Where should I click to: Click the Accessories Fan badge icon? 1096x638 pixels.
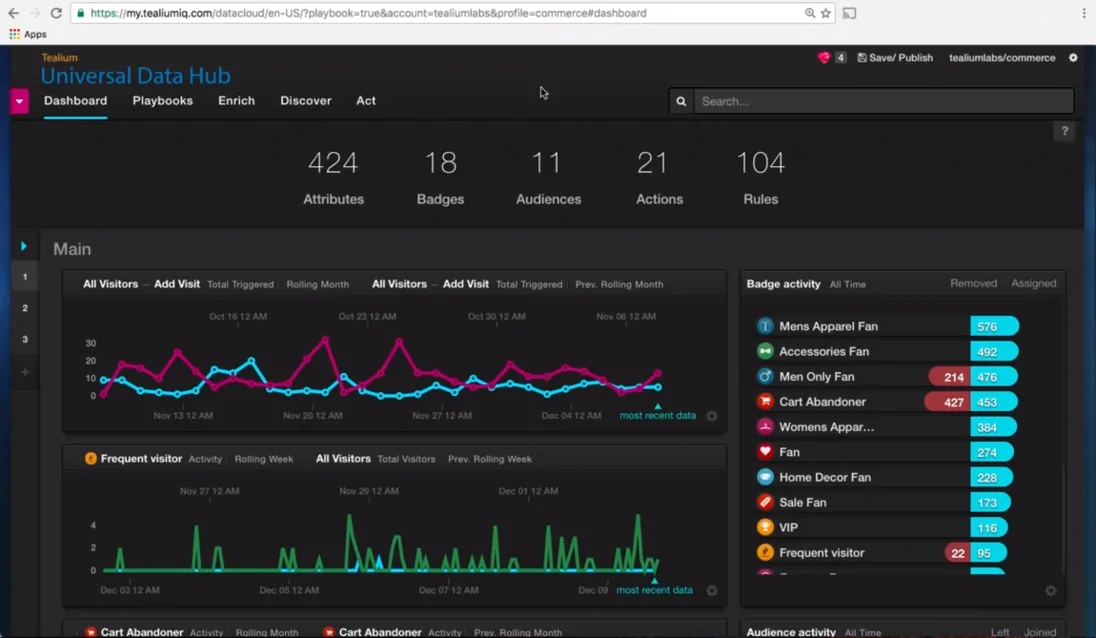pos(765,351)
